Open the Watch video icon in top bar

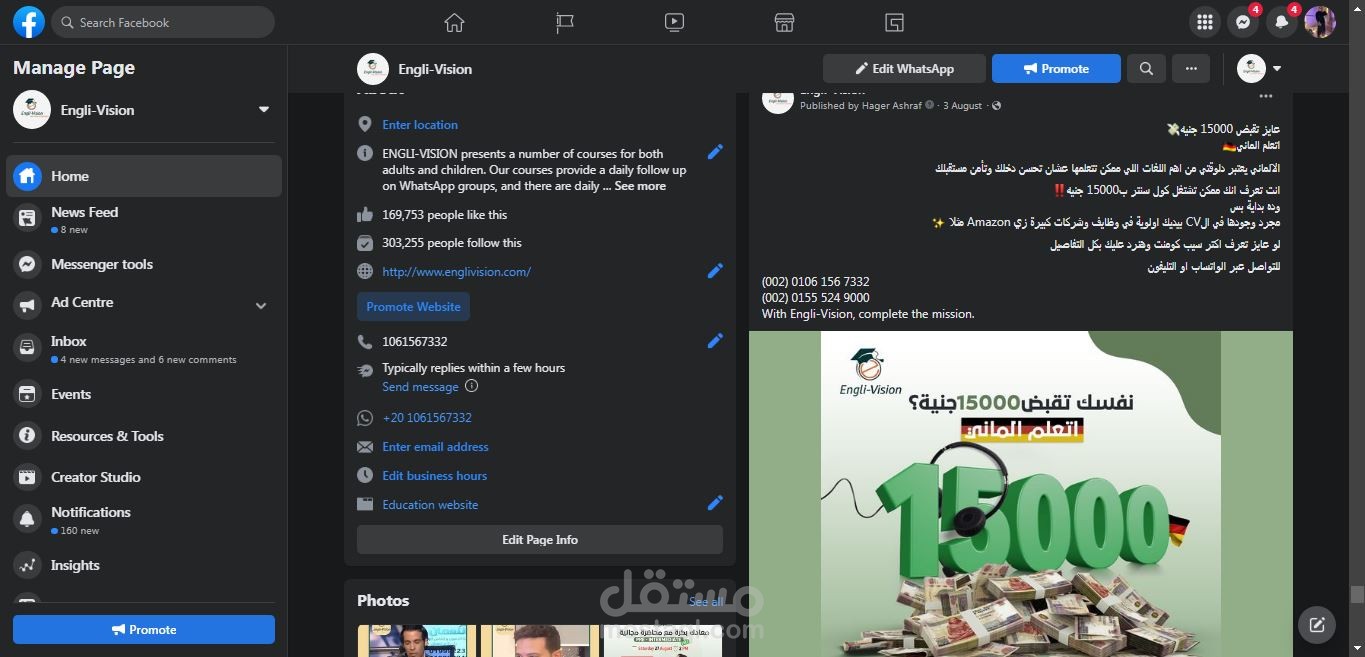[674, 22]
